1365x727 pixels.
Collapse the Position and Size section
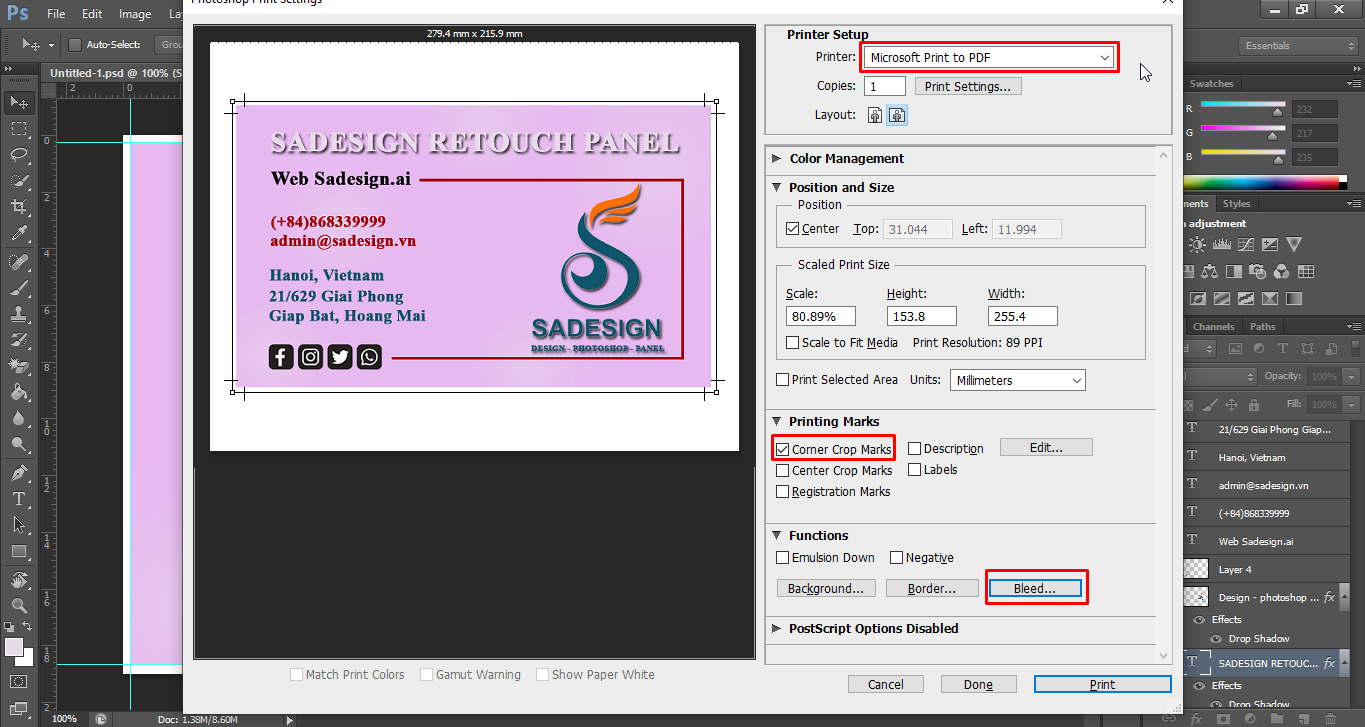tap(777, 187)
